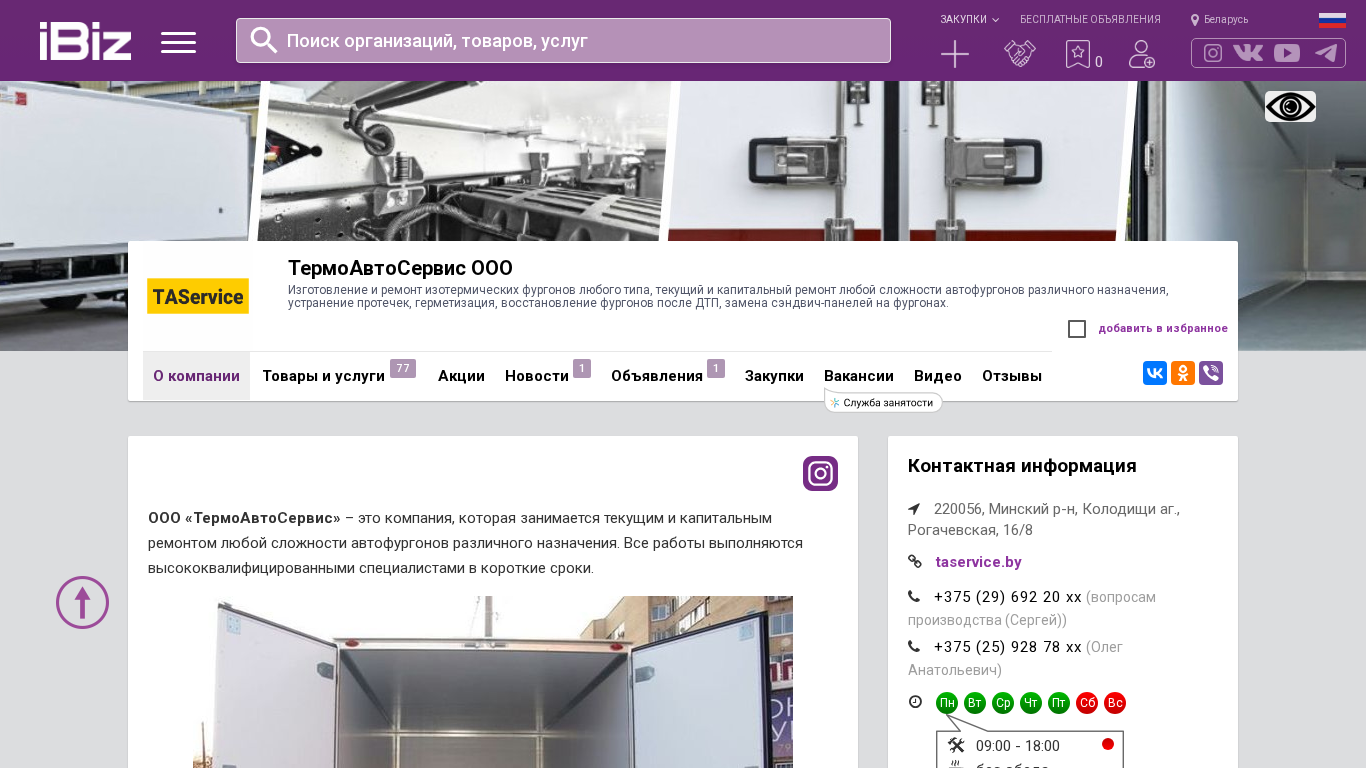Click the 09:00 - 18:00 working hours
1366x768 pixels.
[1017, 746]
